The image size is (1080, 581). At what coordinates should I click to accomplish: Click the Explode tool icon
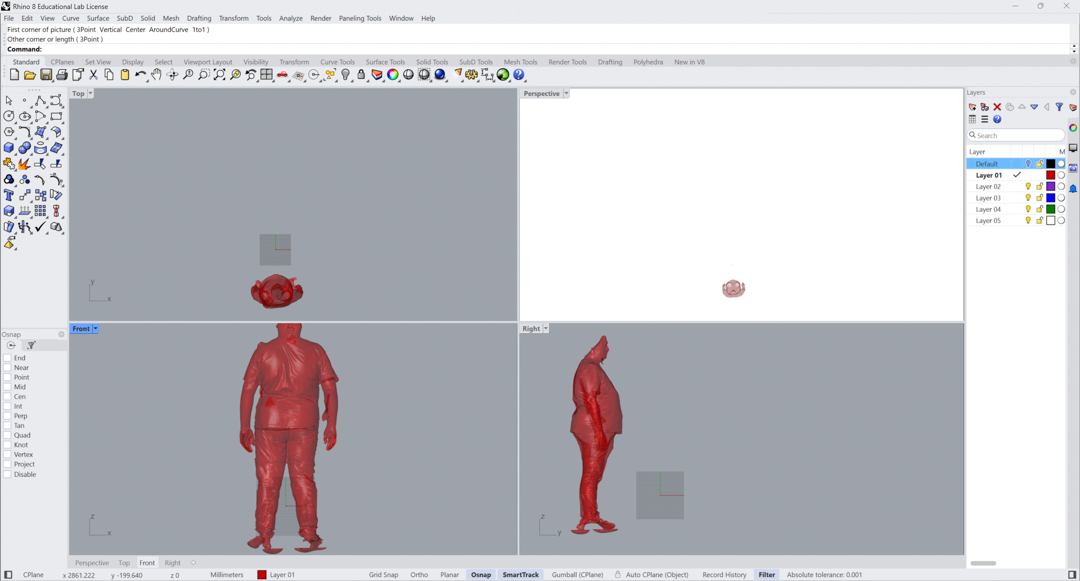[24, 164]
